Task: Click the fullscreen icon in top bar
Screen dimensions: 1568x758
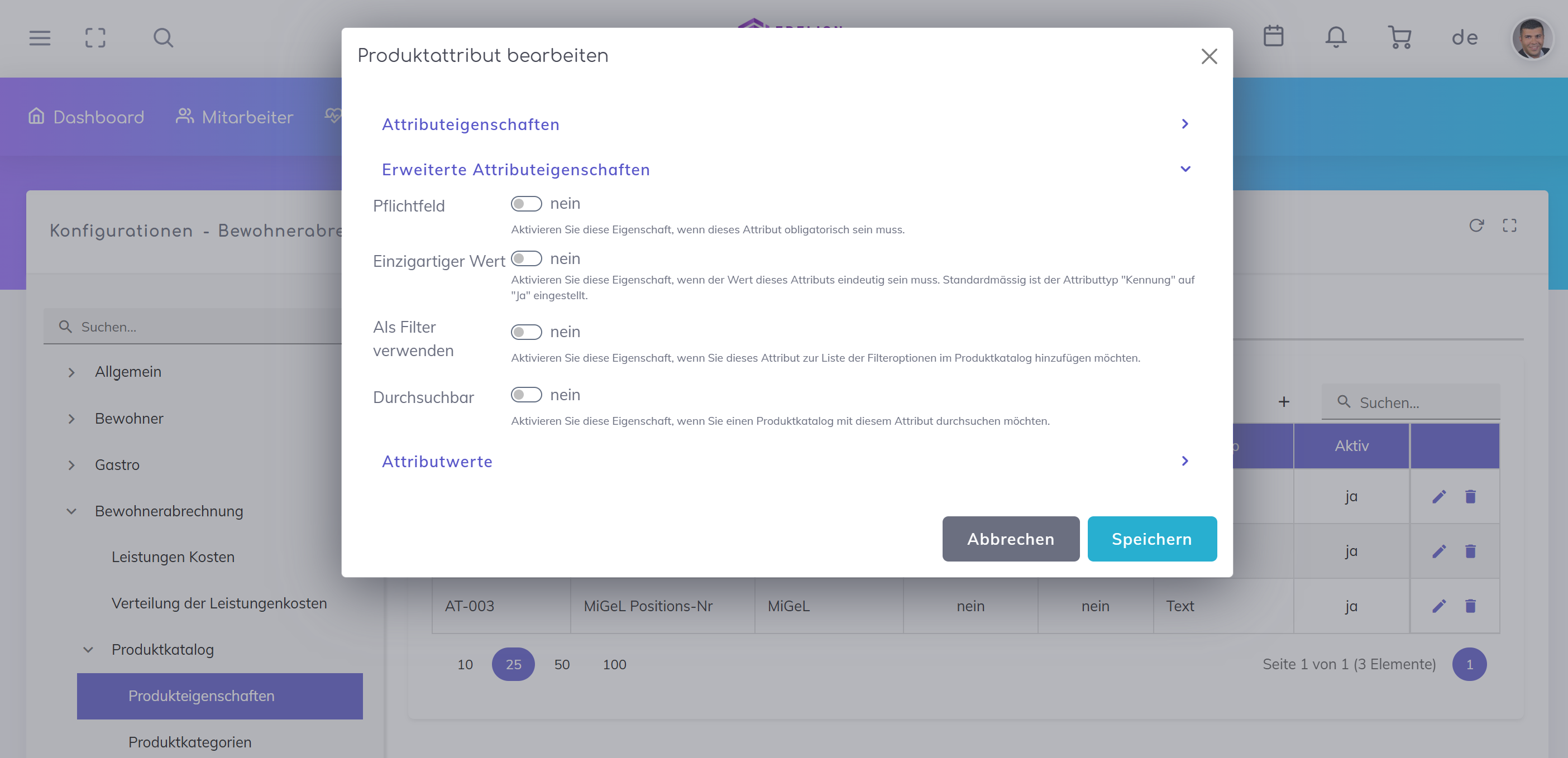Action: [95, 38]
